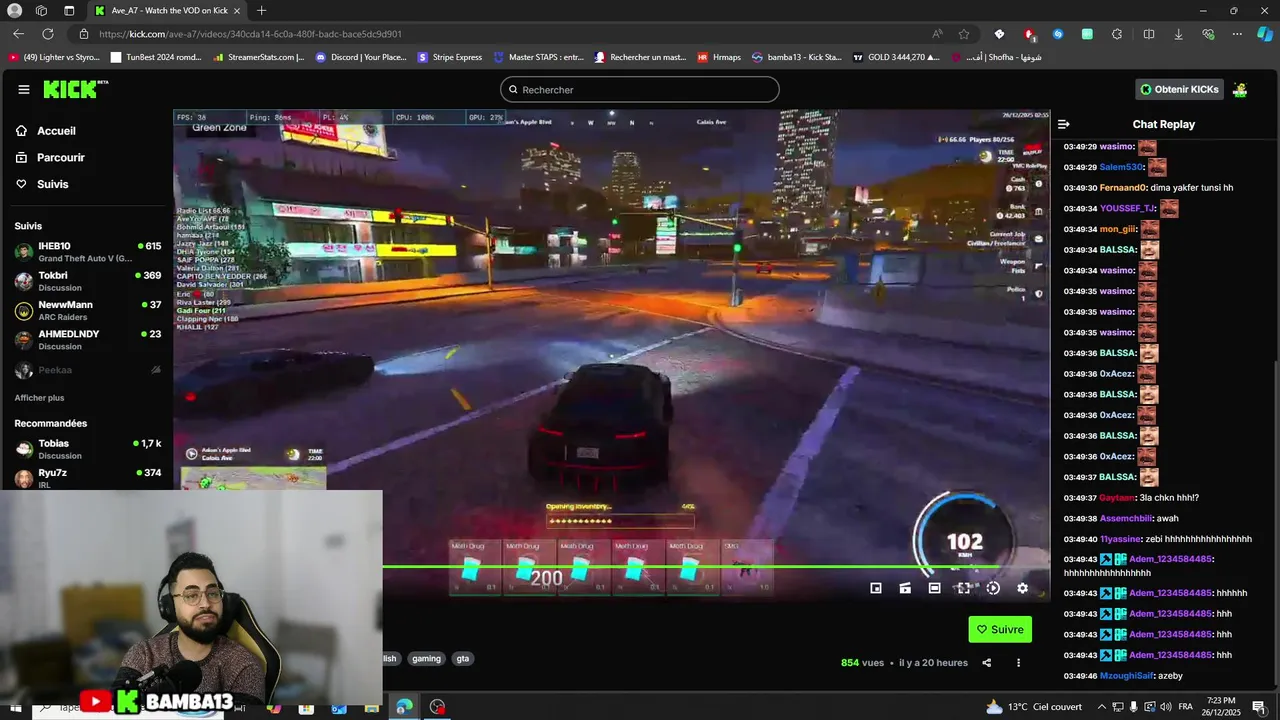Open StreamerStats.com bookmark
Image resolution: width=1280 pixels, height=720 pixels.
(x=259, y=57)
